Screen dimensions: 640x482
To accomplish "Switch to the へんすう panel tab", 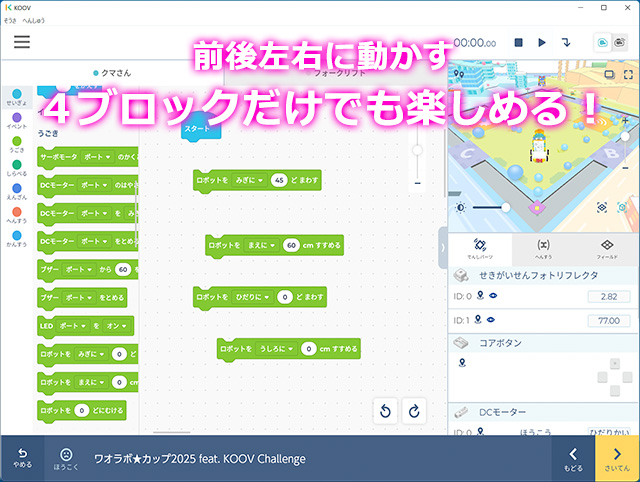I will point(543,249).
